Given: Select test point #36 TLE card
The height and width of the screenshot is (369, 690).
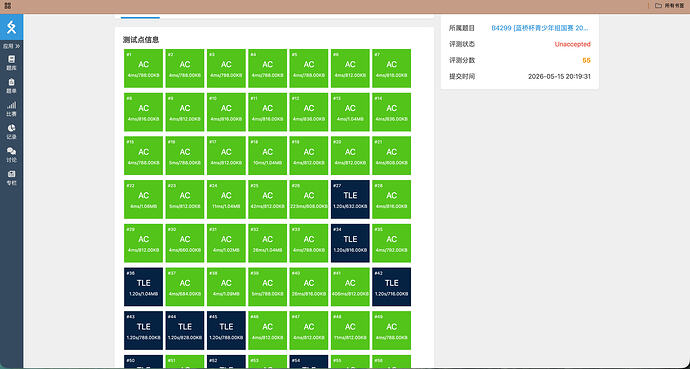Looking at the screenshot, I should click(x=143, y=287).
